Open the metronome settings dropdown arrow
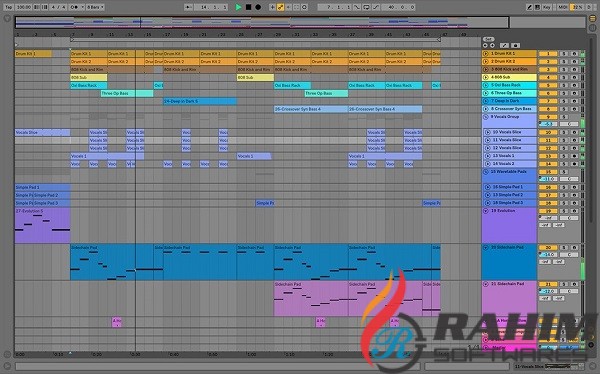 (x=83, y=7)
